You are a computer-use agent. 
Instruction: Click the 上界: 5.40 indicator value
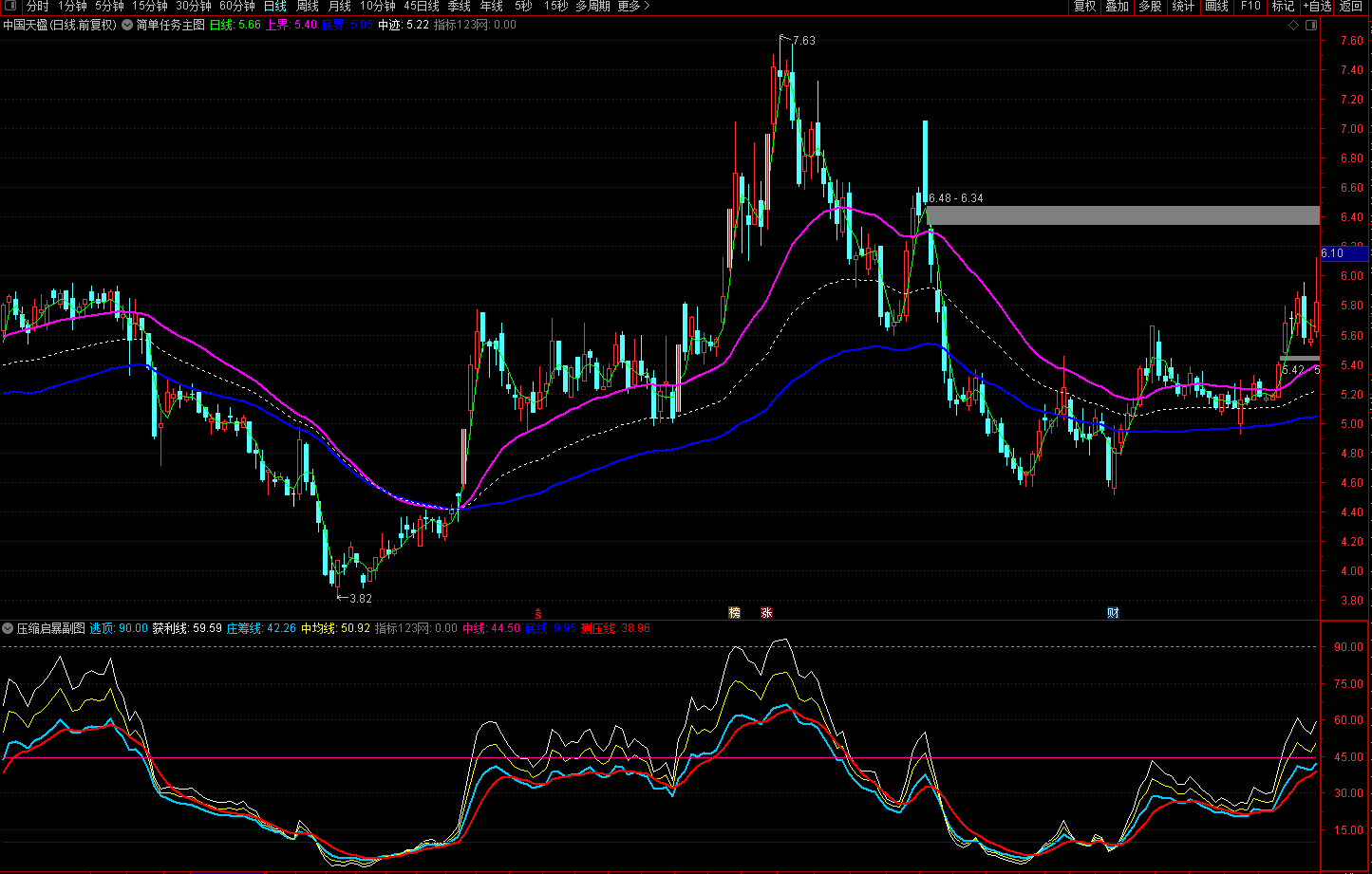[x=291, y=25]
